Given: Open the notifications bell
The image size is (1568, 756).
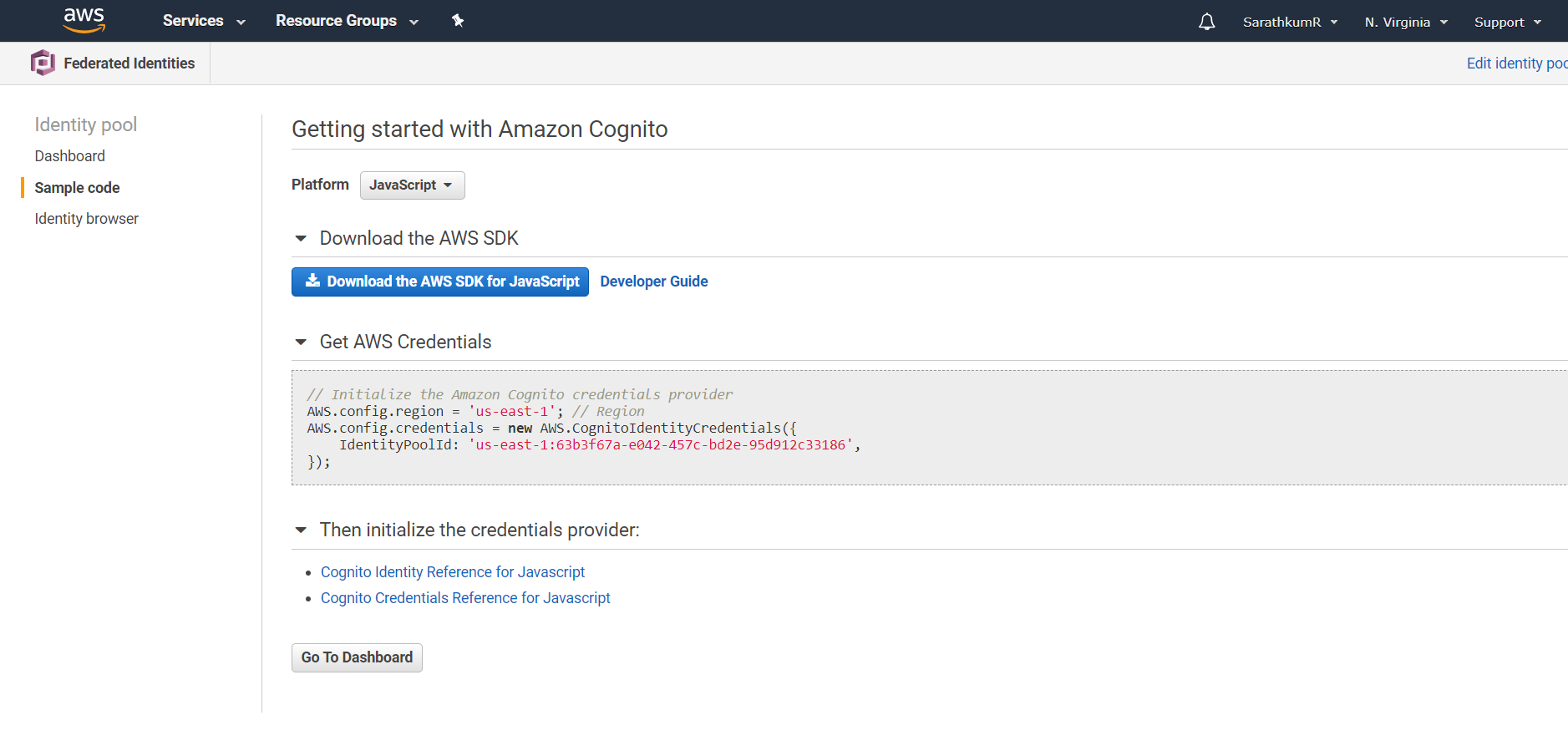Looking at the screenshot, I should (1206, 22).
